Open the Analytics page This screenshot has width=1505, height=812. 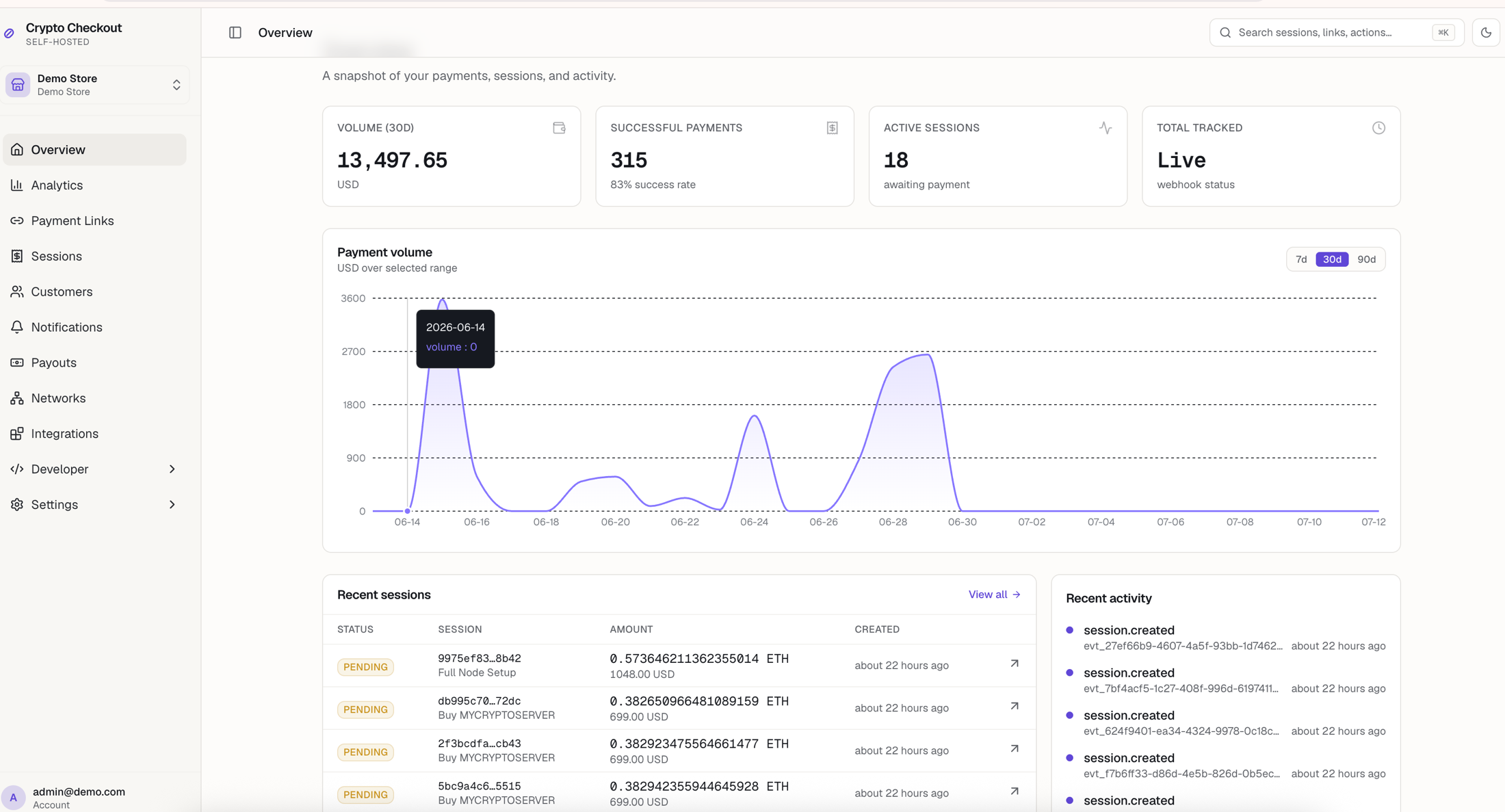coord(94,185)
